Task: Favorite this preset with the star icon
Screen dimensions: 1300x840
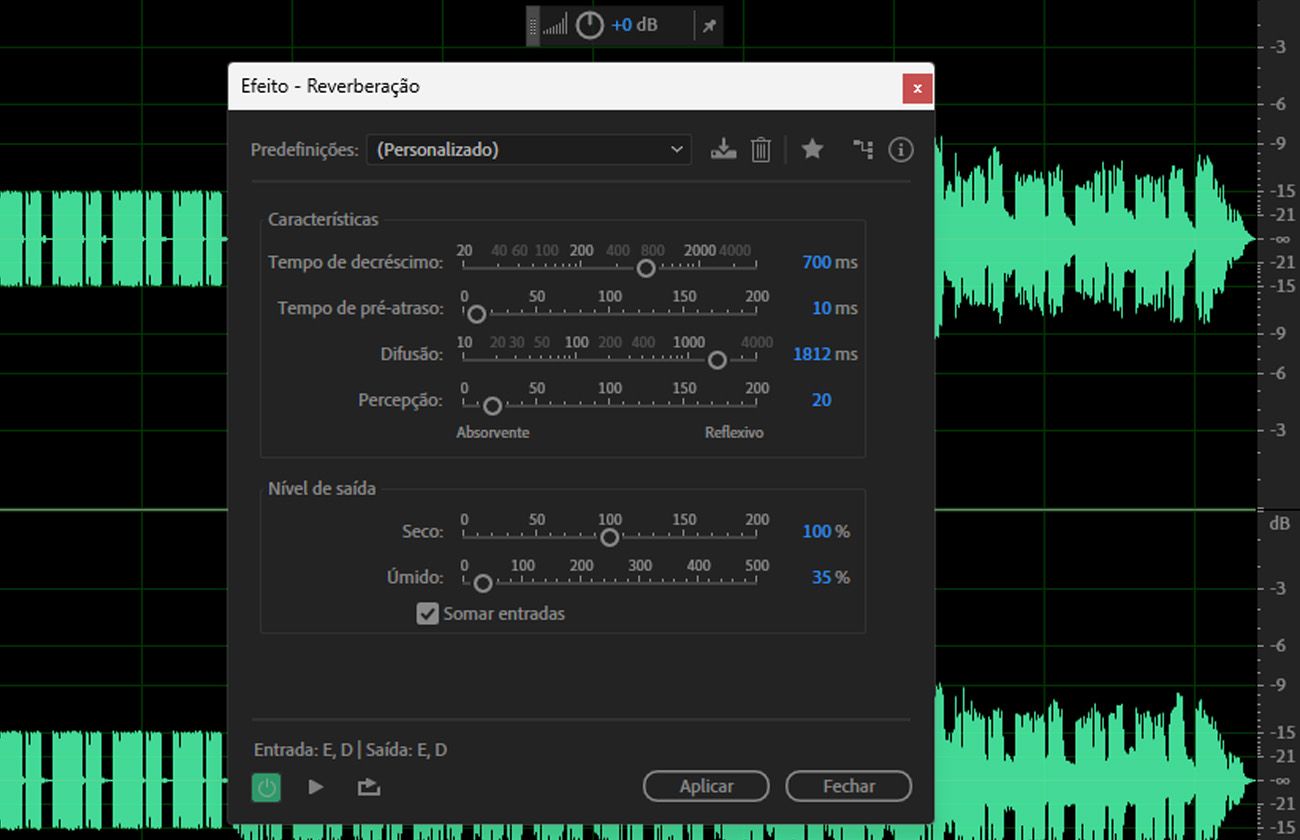Action: pyautogui.click(x=812, y=149)
